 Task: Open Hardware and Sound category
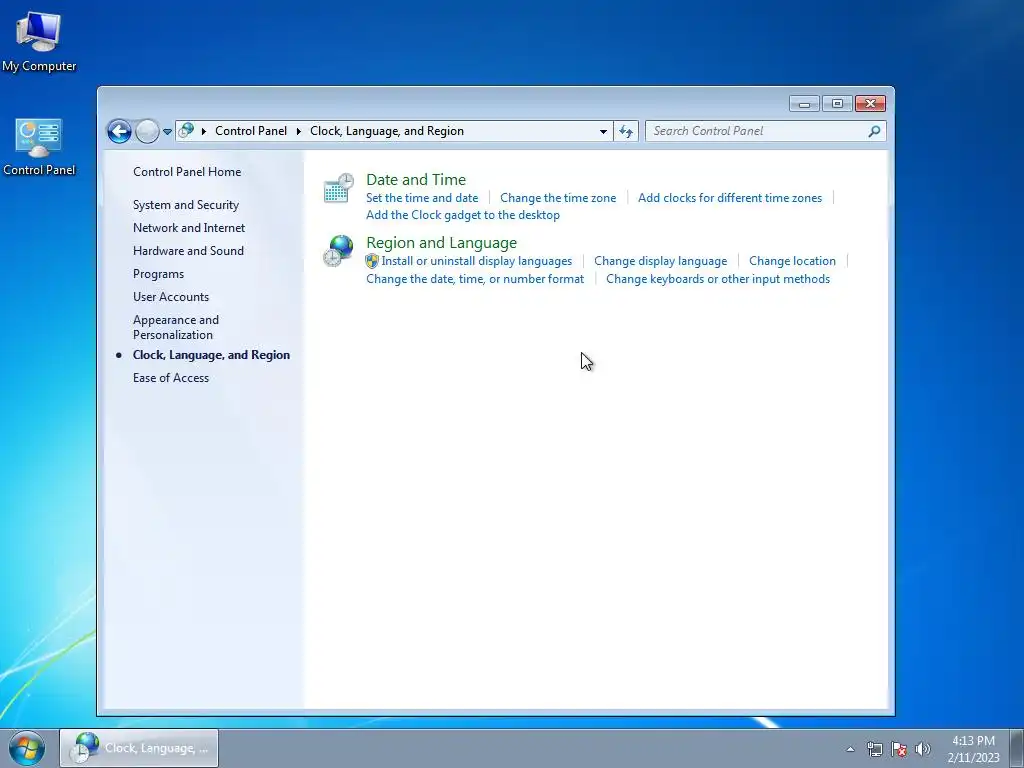(x=188, y=251)
